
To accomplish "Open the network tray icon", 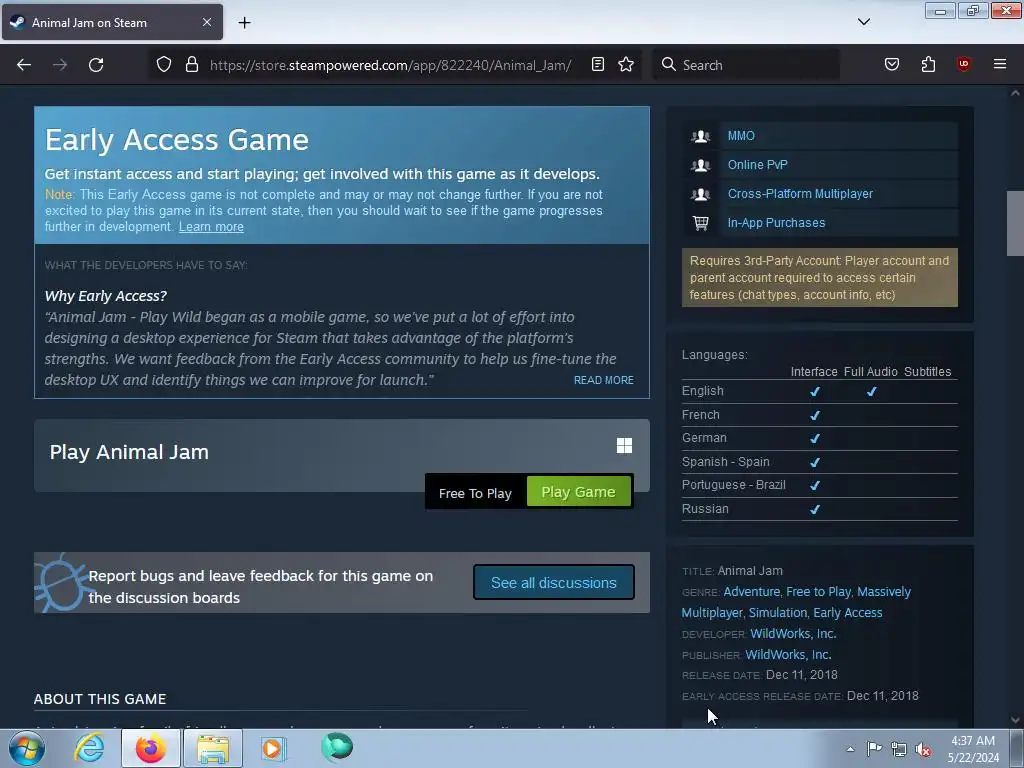I will (x=899, y=750).
